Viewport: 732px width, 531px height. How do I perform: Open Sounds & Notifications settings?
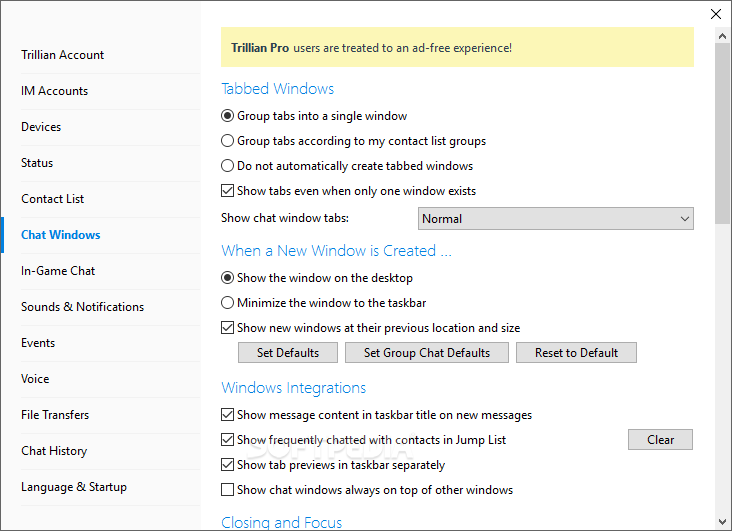[x=83, y=306]
